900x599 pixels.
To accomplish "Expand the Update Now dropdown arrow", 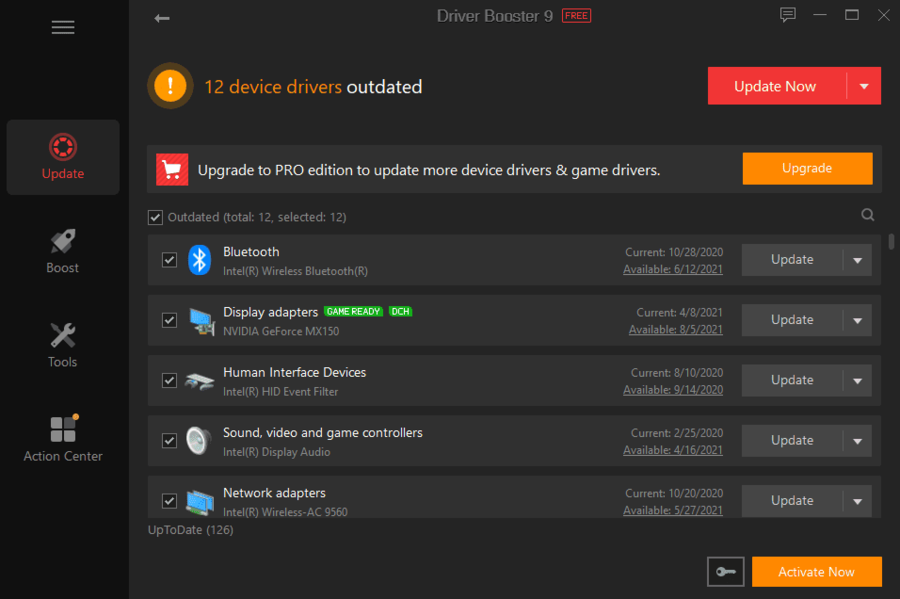I will tap(864, 86).
